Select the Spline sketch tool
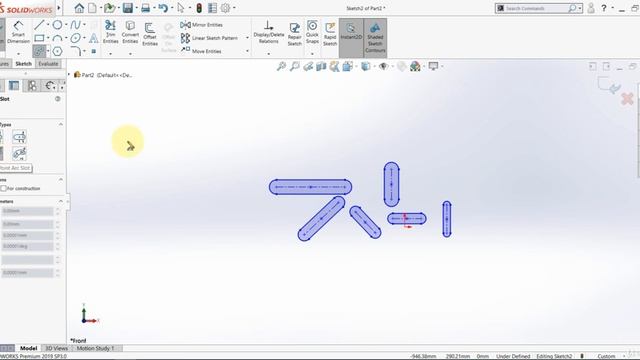The width and height of the screenshot is (640, 360). point(75,25)
